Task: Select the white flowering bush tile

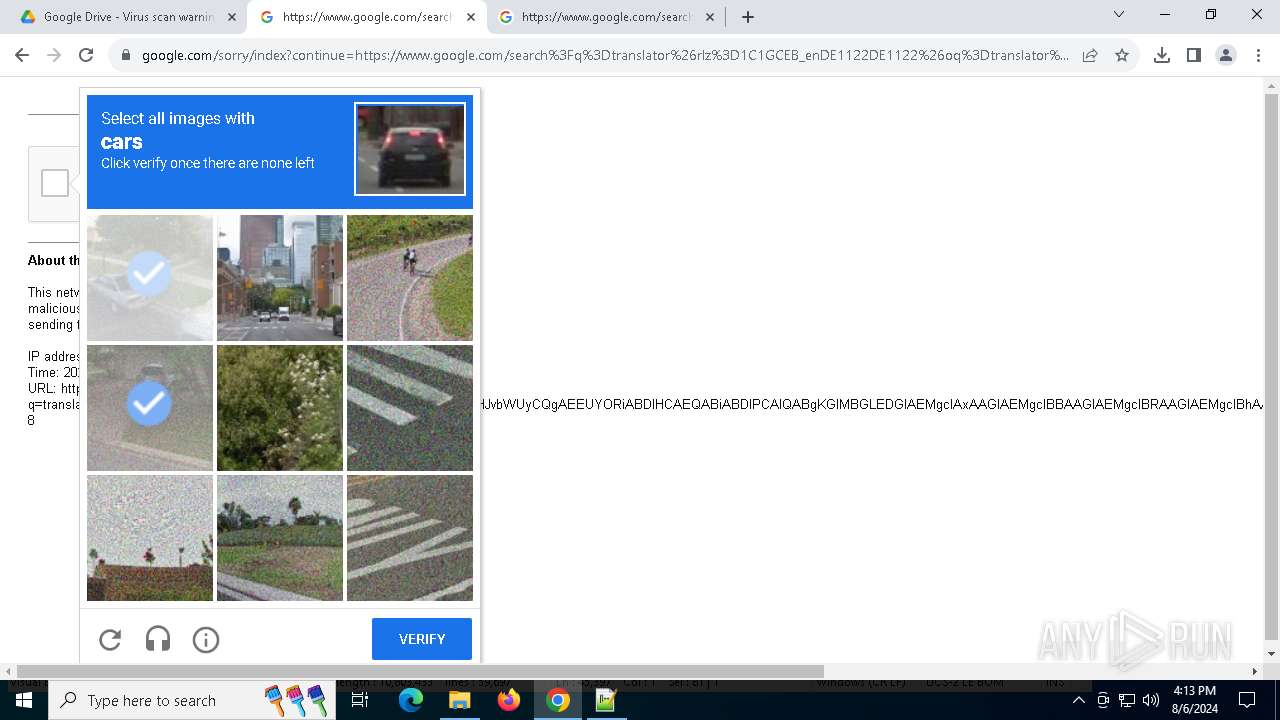Action: pyautogui.click(x=280, y=408)
